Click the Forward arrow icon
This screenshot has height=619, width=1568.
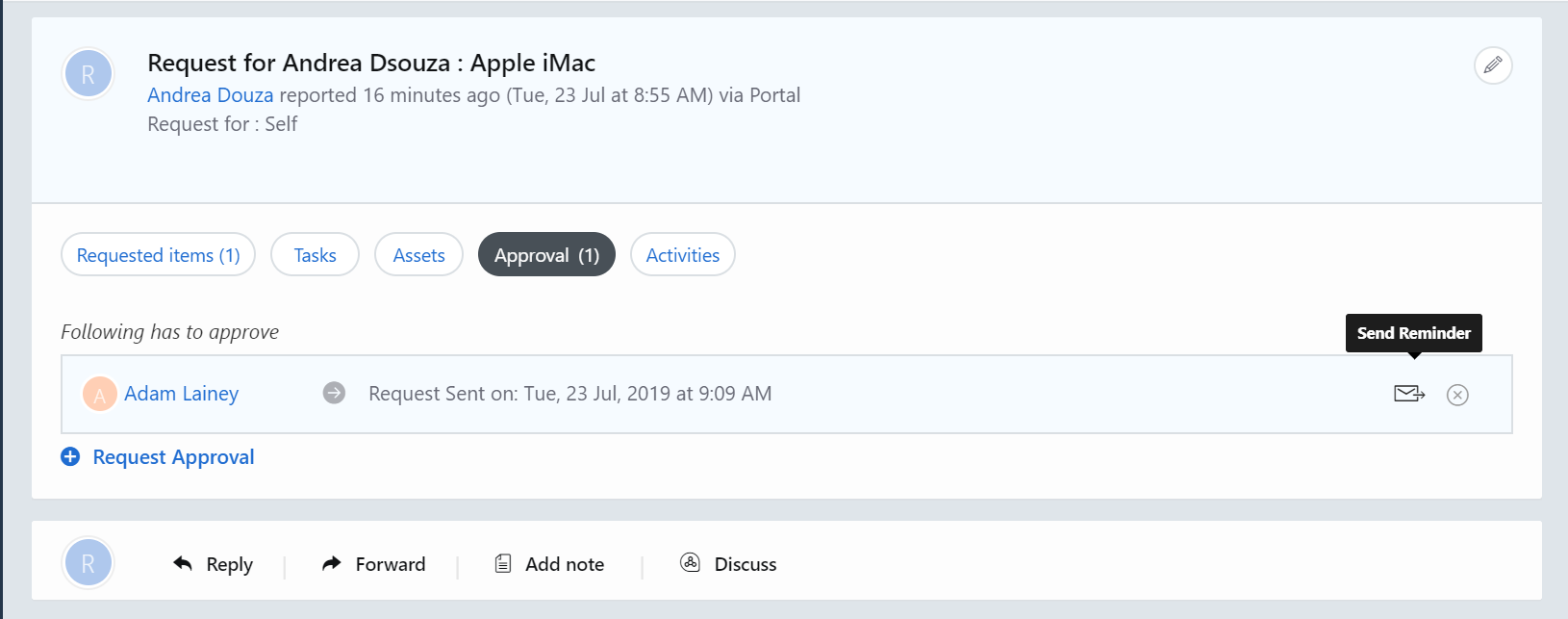tap(331, 563)
